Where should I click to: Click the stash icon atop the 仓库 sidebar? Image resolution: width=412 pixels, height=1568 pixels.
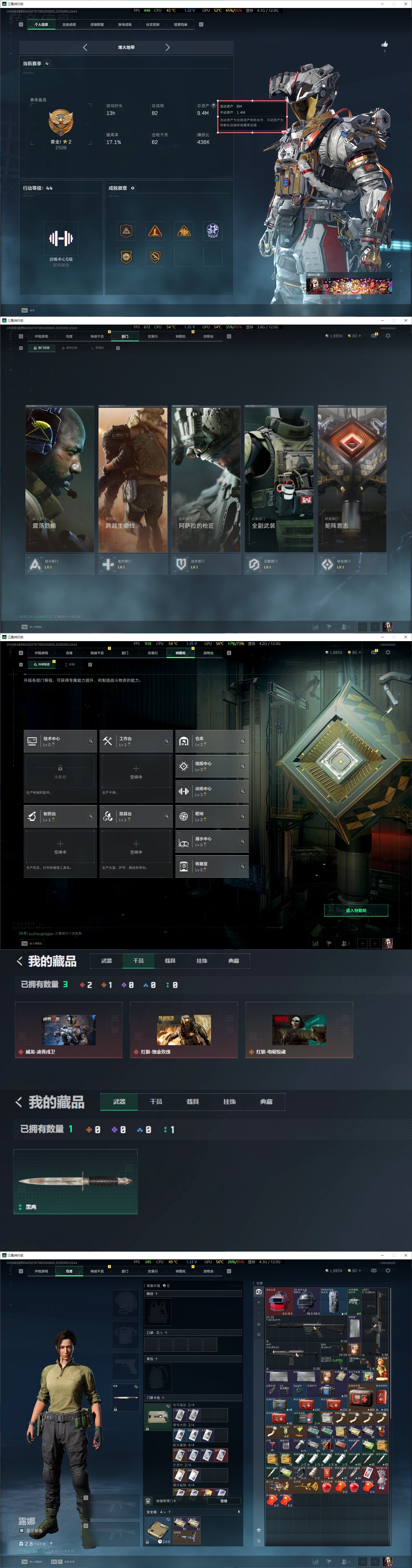pyautogui.click(x=259, y=1292)
